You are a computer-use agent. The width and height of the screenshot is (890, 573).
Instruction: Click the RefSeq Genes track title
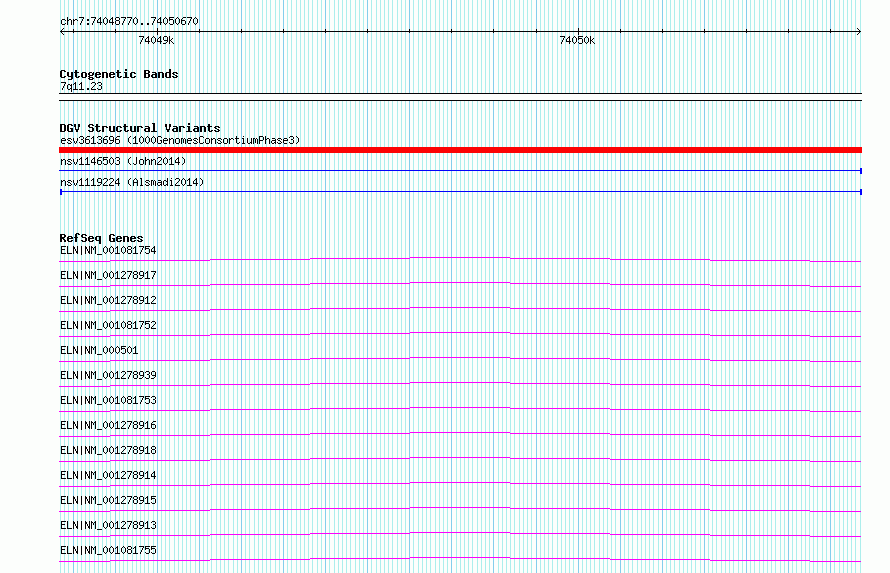pos(101,238)
